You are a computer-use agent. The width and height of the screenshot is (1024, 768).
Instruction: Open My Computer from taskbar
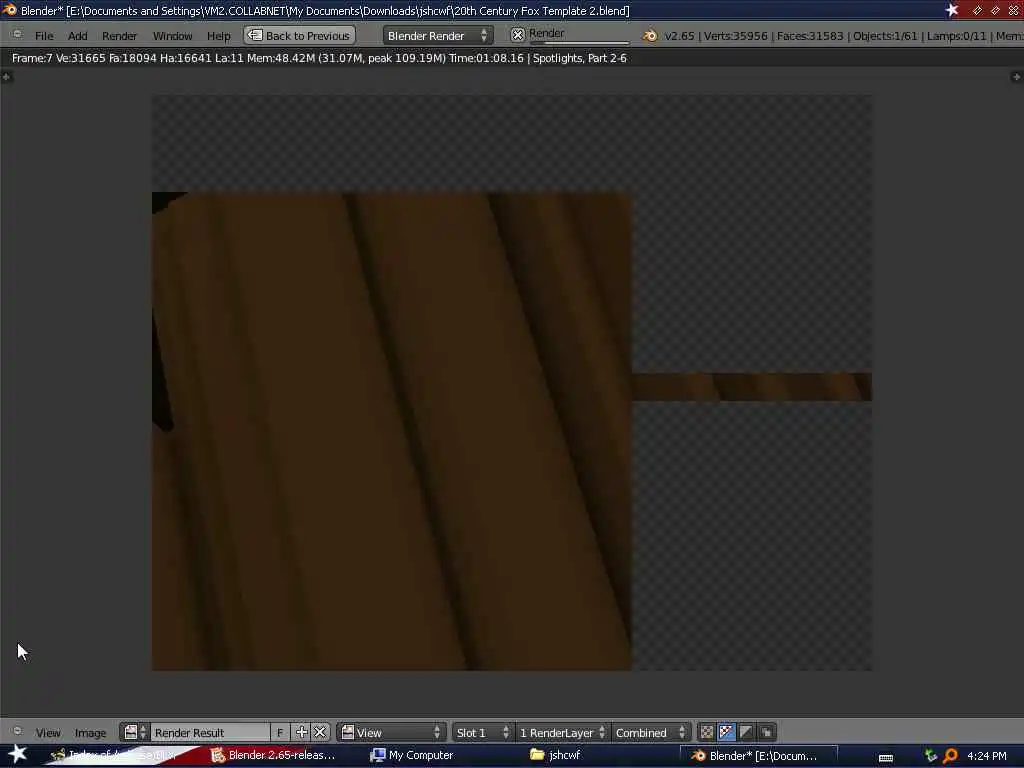411,755
